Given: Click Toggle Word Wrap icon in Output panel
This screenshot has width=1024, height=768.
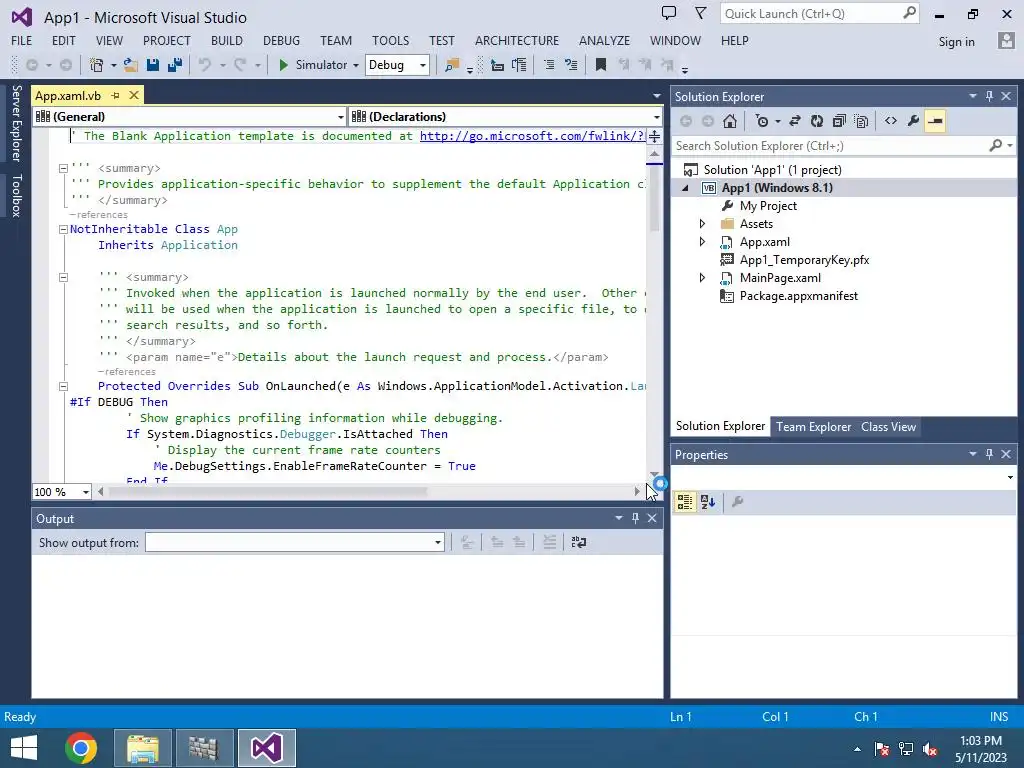Looking at the screenshot, I should click(579, 542).
